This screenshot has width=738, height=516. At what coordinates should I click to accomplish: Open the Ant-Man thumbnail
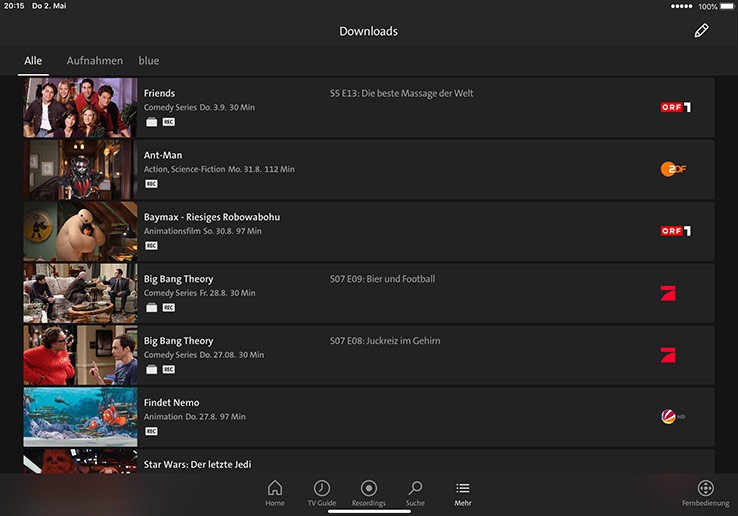80,169
